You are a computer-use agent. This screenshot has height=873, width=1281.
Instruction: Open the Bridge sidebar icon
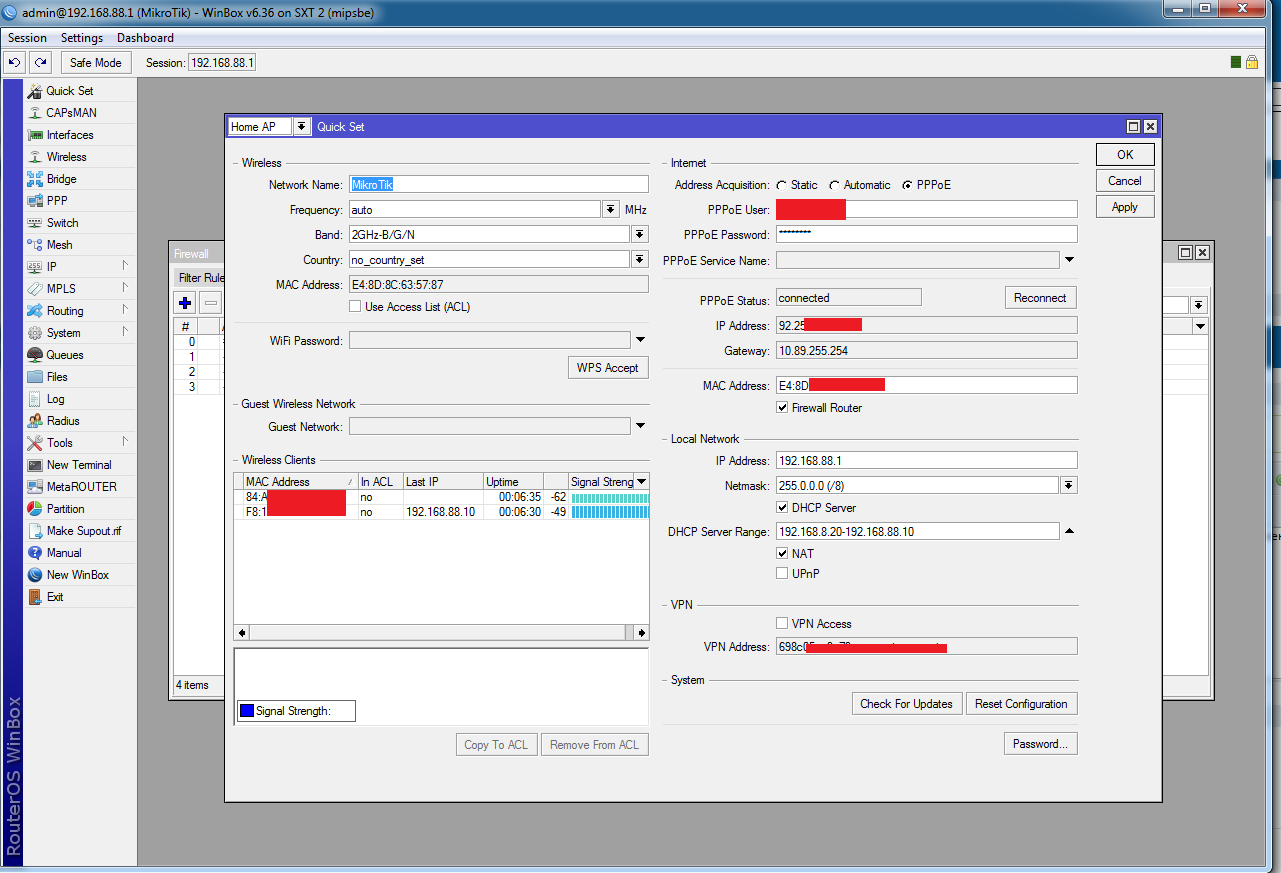(35, 179)
